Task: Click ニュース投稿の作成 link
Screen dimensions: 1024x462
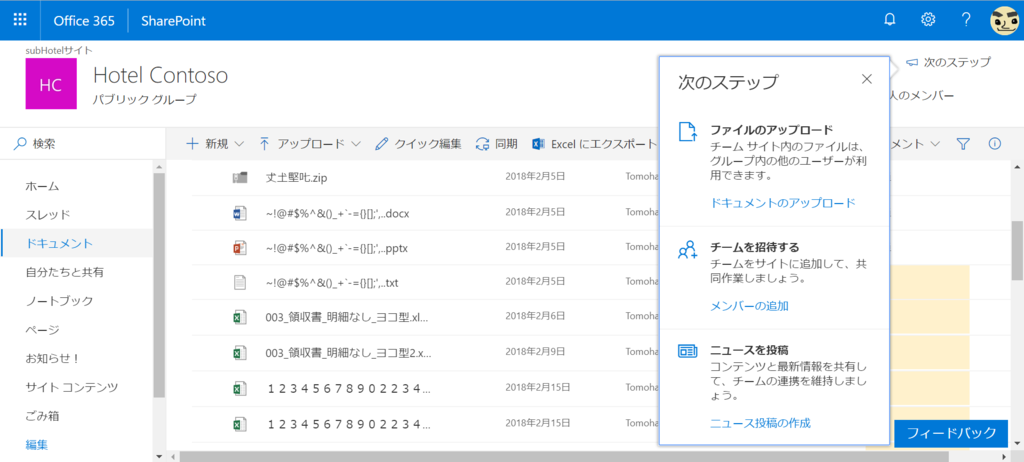Action: coord(760,423)
